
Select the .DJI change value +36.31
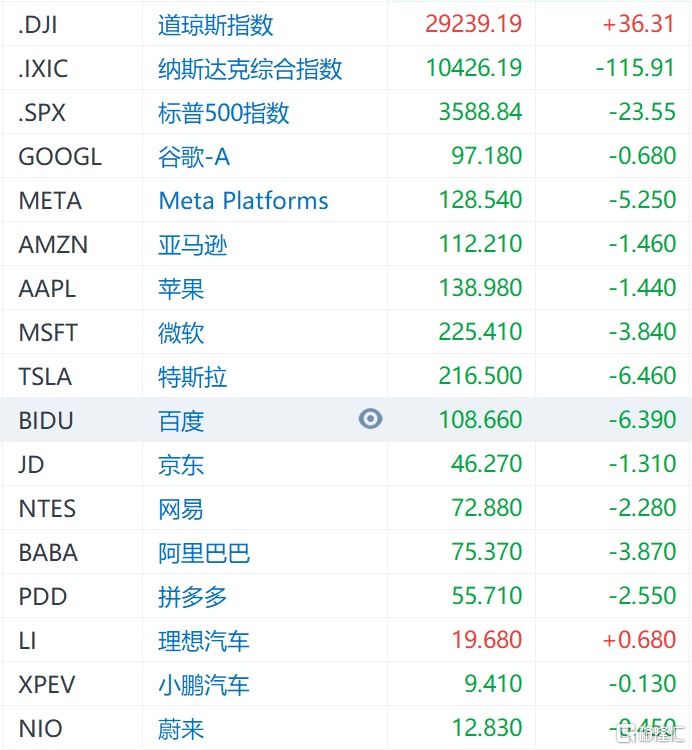point(638,23)
